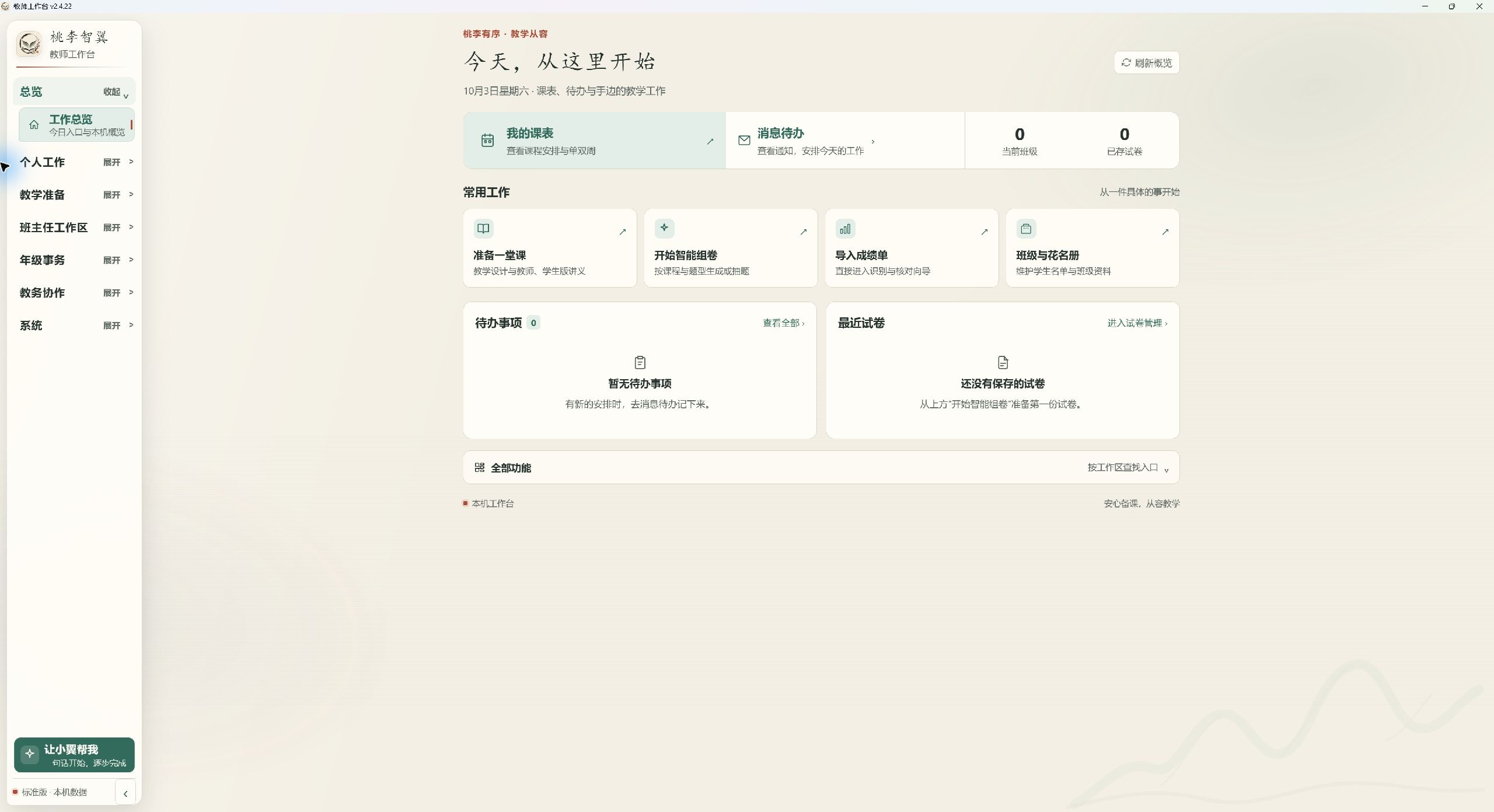Click the 桃李智翼 app logo icon
The height and width of the screenshot is (812, 1494).
point(29,44)
